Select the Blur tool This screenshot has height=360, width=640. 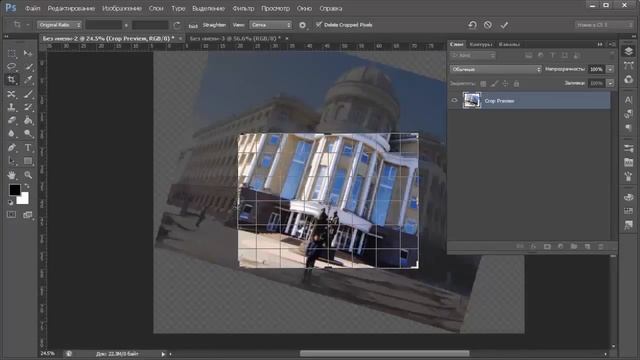pos(11,133)
